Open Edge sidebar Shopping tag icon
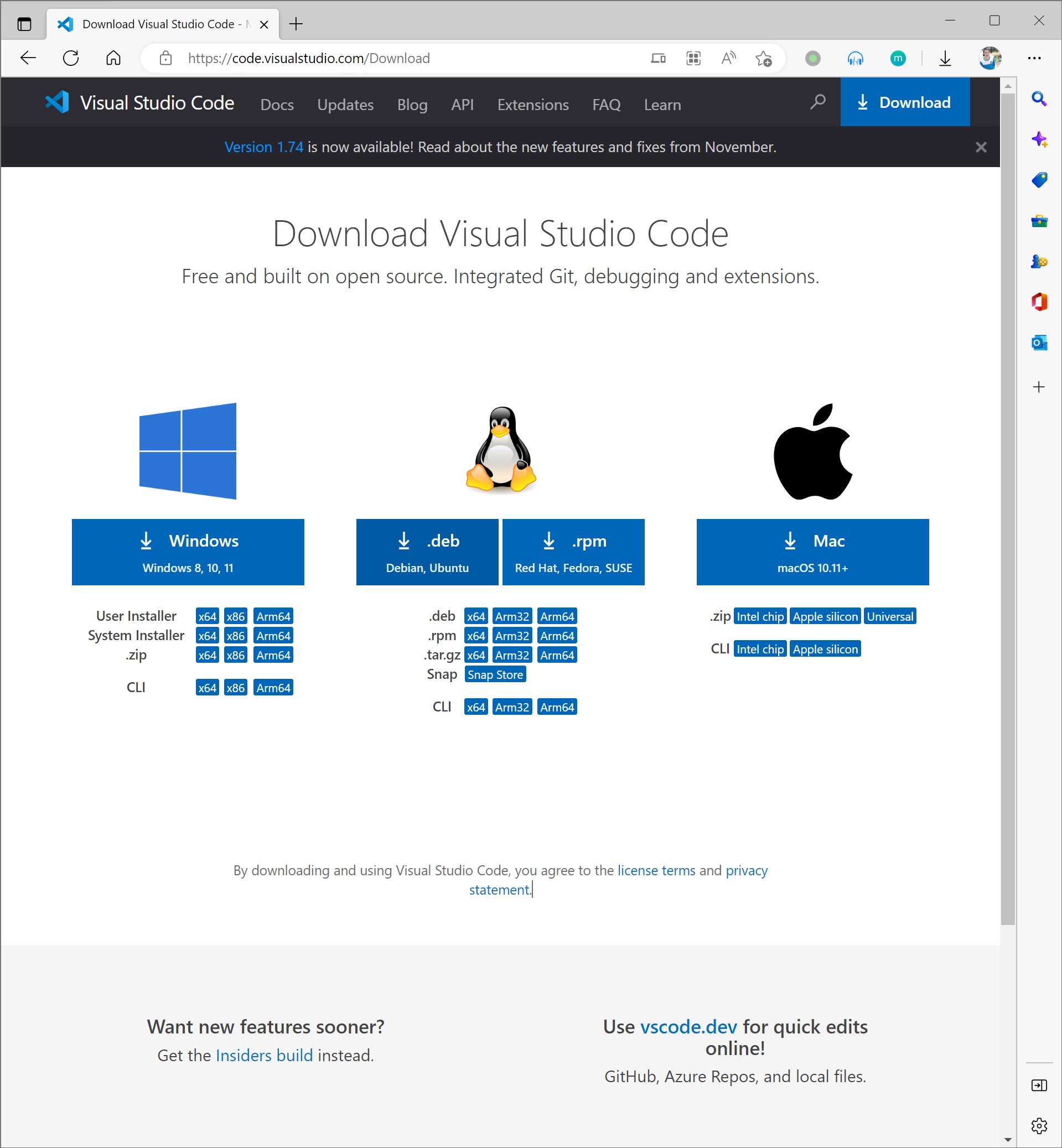Image resolution: width=1062 pixels, height=1148 pixels. (1039, 180)
